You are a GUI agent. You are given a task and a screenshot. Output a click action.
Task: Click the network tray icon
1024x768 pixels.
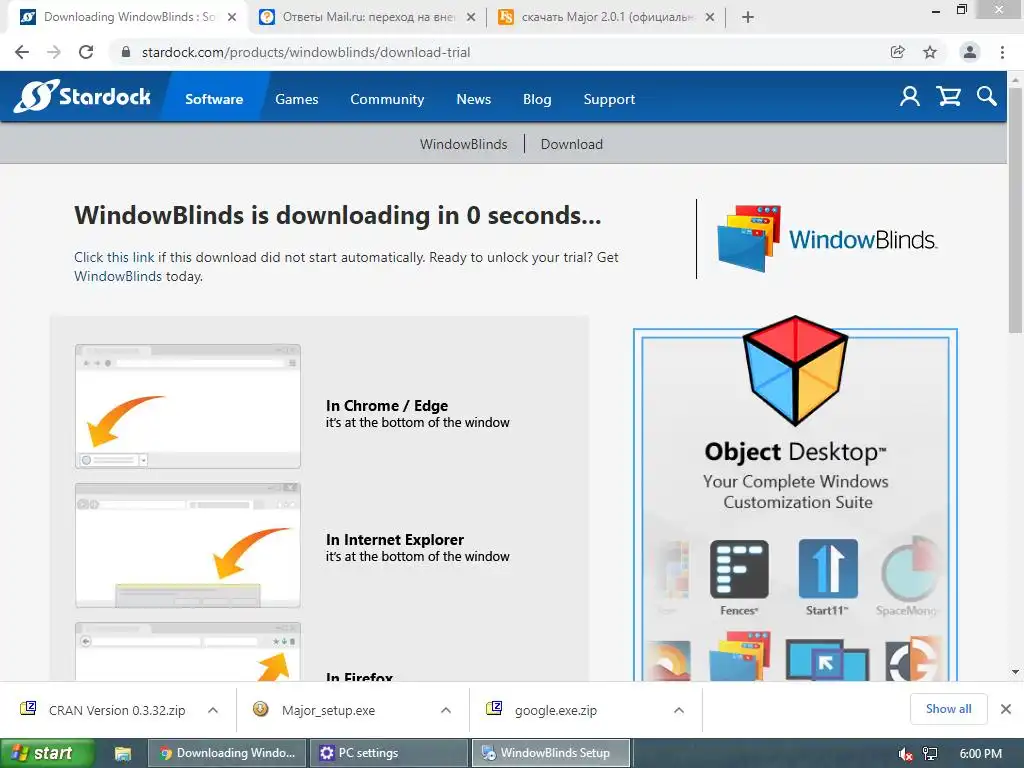point(930,754)
